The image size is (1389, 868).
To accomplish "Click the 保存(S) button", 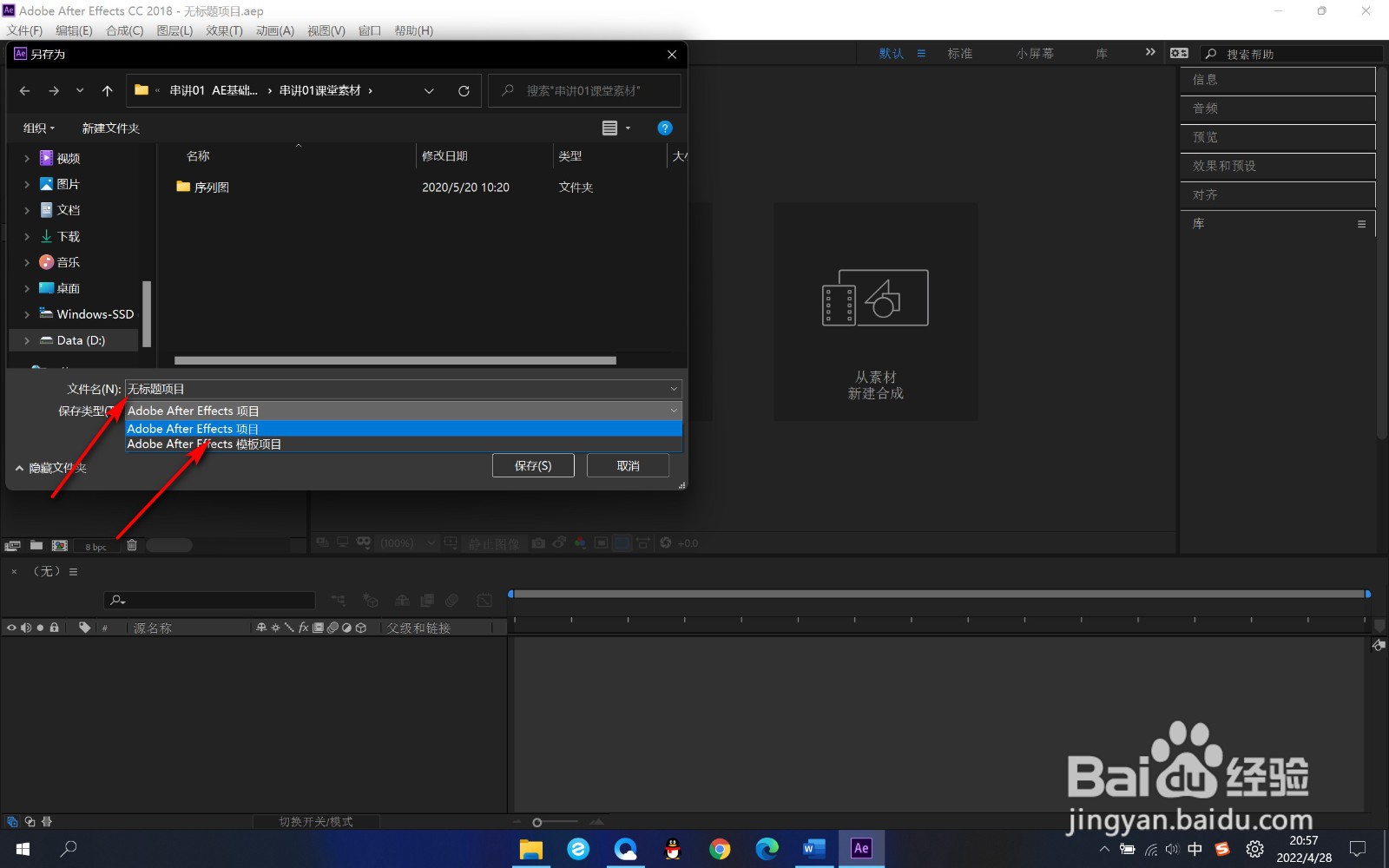I will click(533, 465).
